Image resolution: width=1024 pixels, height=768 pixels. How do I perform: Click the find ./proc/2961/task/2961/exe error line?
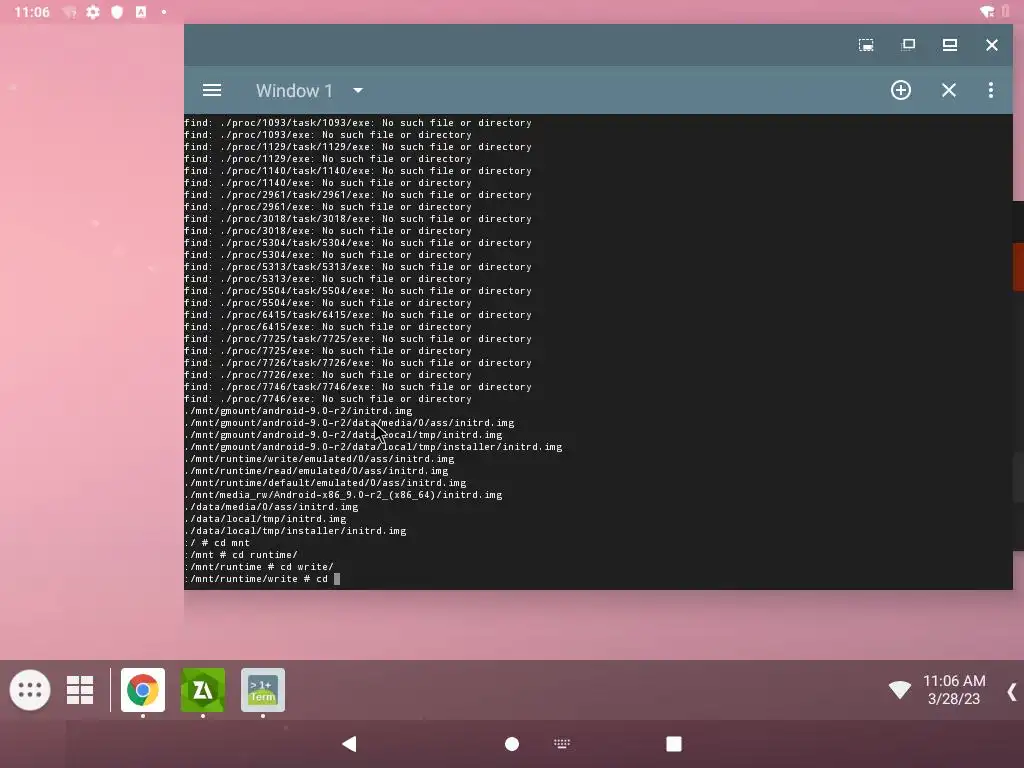[x=358, y=195]
